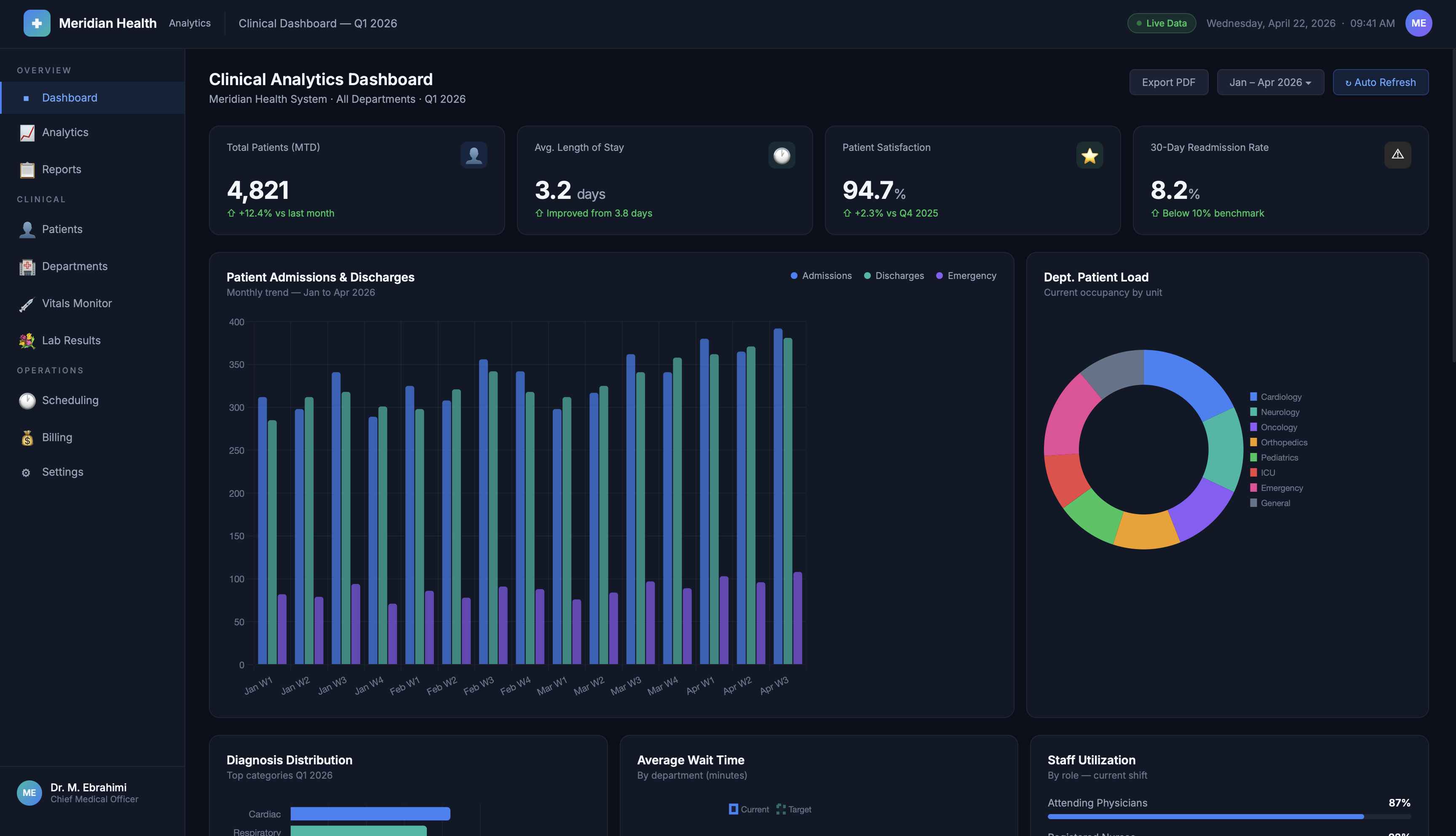Toggle Oncology in the donut legend

click(1274, 427)
